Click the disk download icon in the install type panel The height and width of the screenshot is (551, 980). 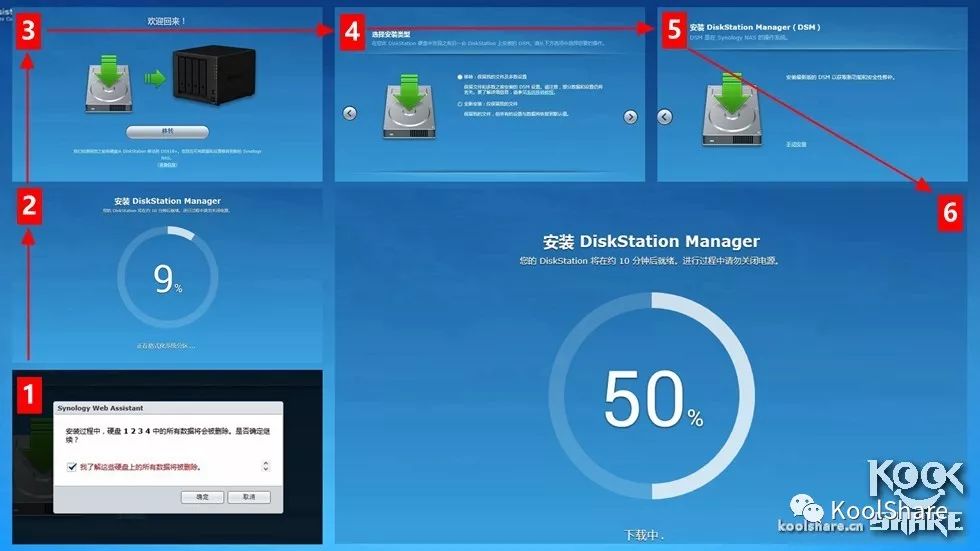click(x=409, y=107)
